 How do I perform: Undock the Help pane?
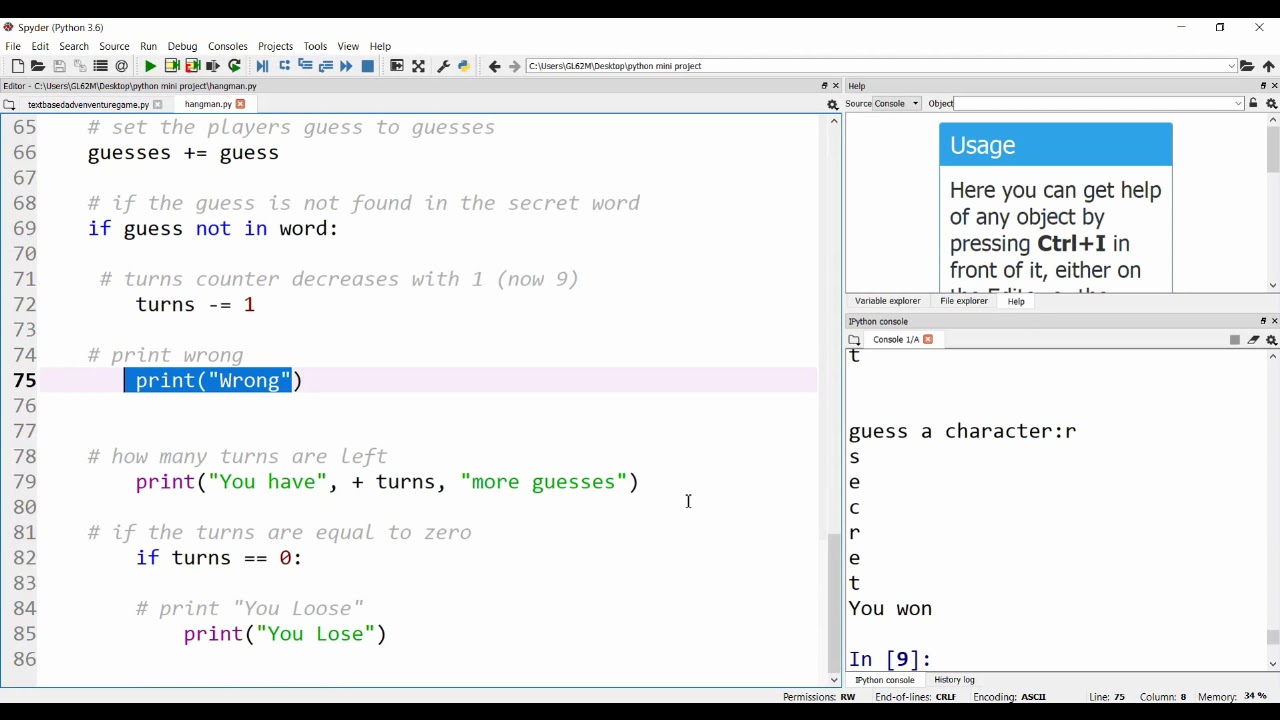click(1263, 86)
